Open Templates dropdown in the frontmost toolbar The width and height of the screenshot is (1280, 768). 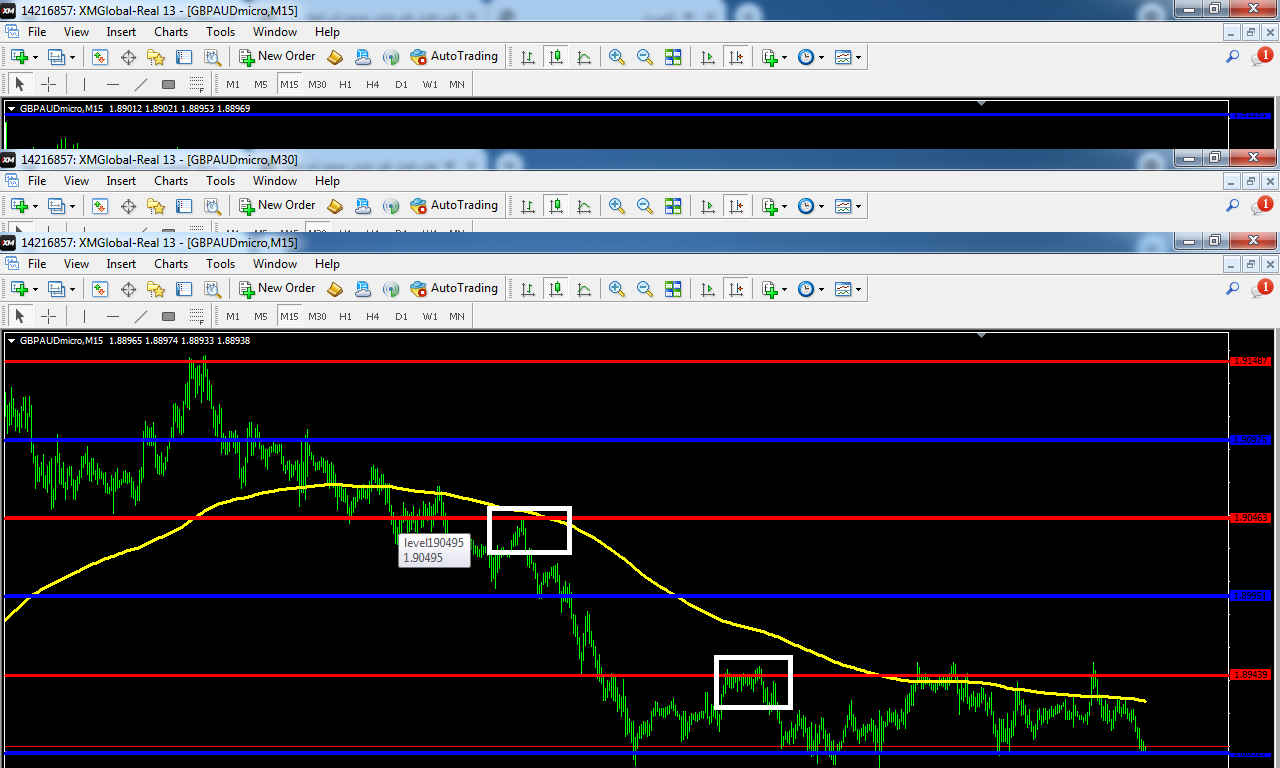click(x=848, y=288)
